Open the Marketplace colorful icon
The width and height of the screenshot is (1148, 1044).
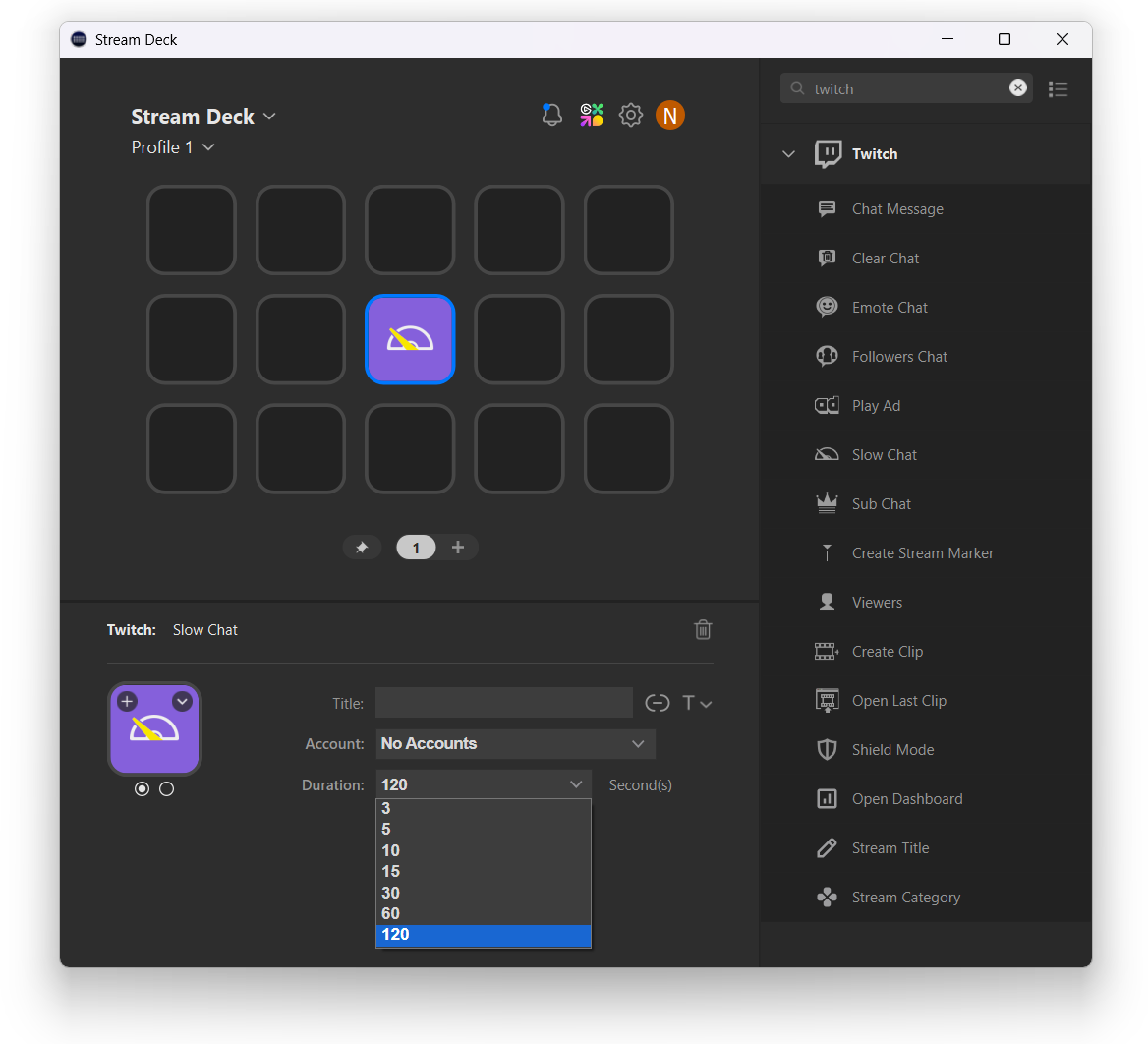tap(592, 115)
